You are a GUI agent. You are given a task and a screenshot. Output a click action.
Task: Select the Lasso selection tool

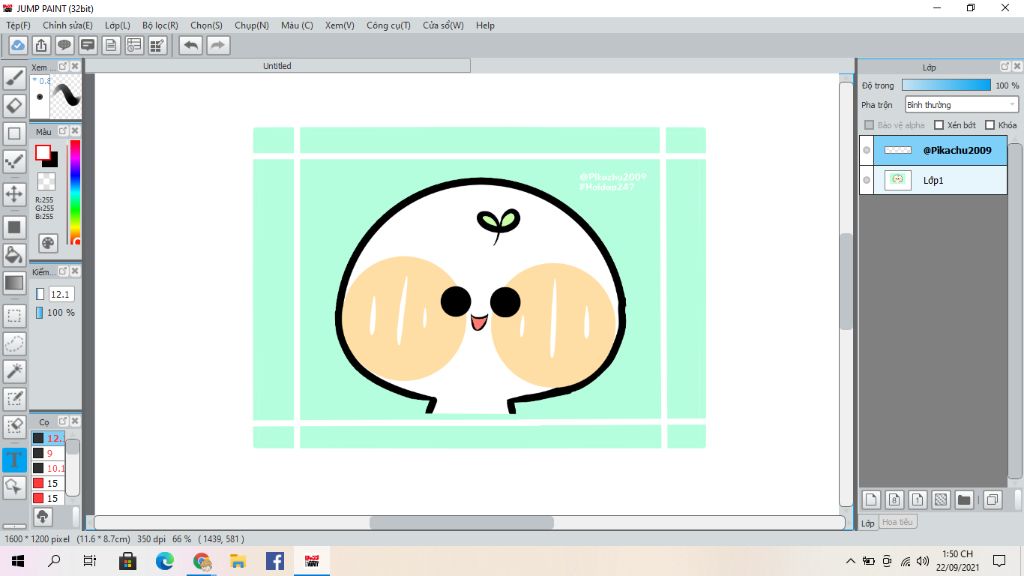pos(14,344)
